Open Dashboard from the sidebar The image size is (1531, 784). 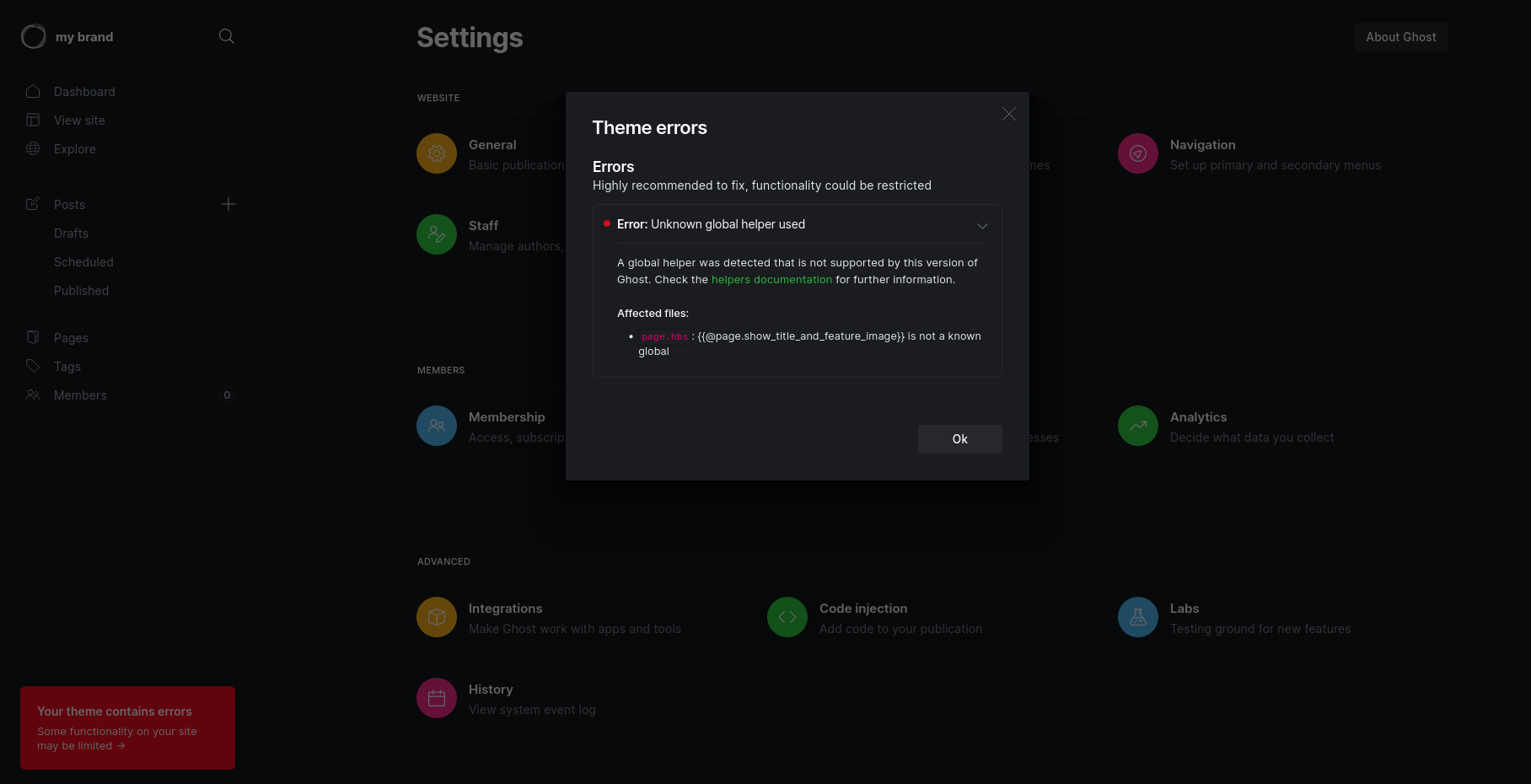click(84, 91)
